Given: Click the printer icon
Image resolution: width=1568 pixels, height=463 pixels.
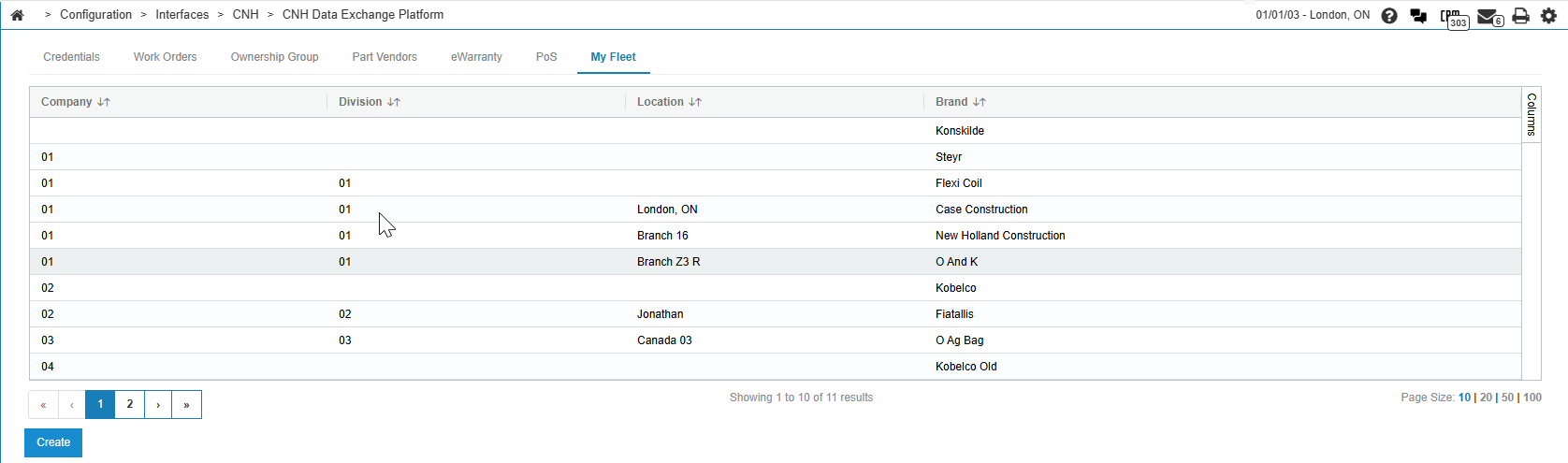Looking at the screenshot, I should tap(1521, 16).
